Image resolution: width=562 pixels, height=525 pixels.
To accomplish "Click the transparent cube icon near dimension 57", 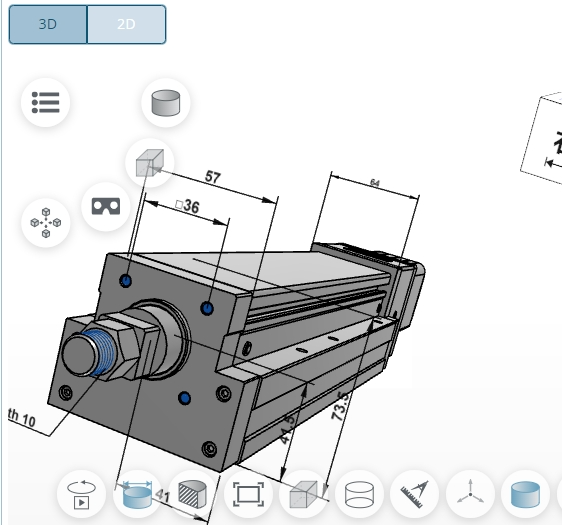I will [150, 163].
